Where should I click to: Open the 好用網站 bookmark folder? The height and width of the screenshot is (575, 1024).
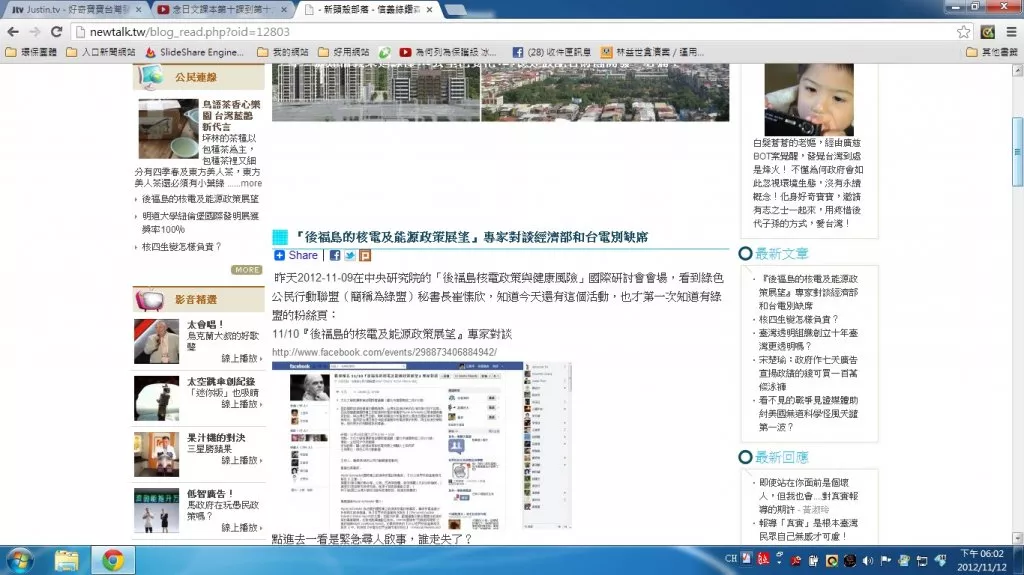tap(344, 52)
